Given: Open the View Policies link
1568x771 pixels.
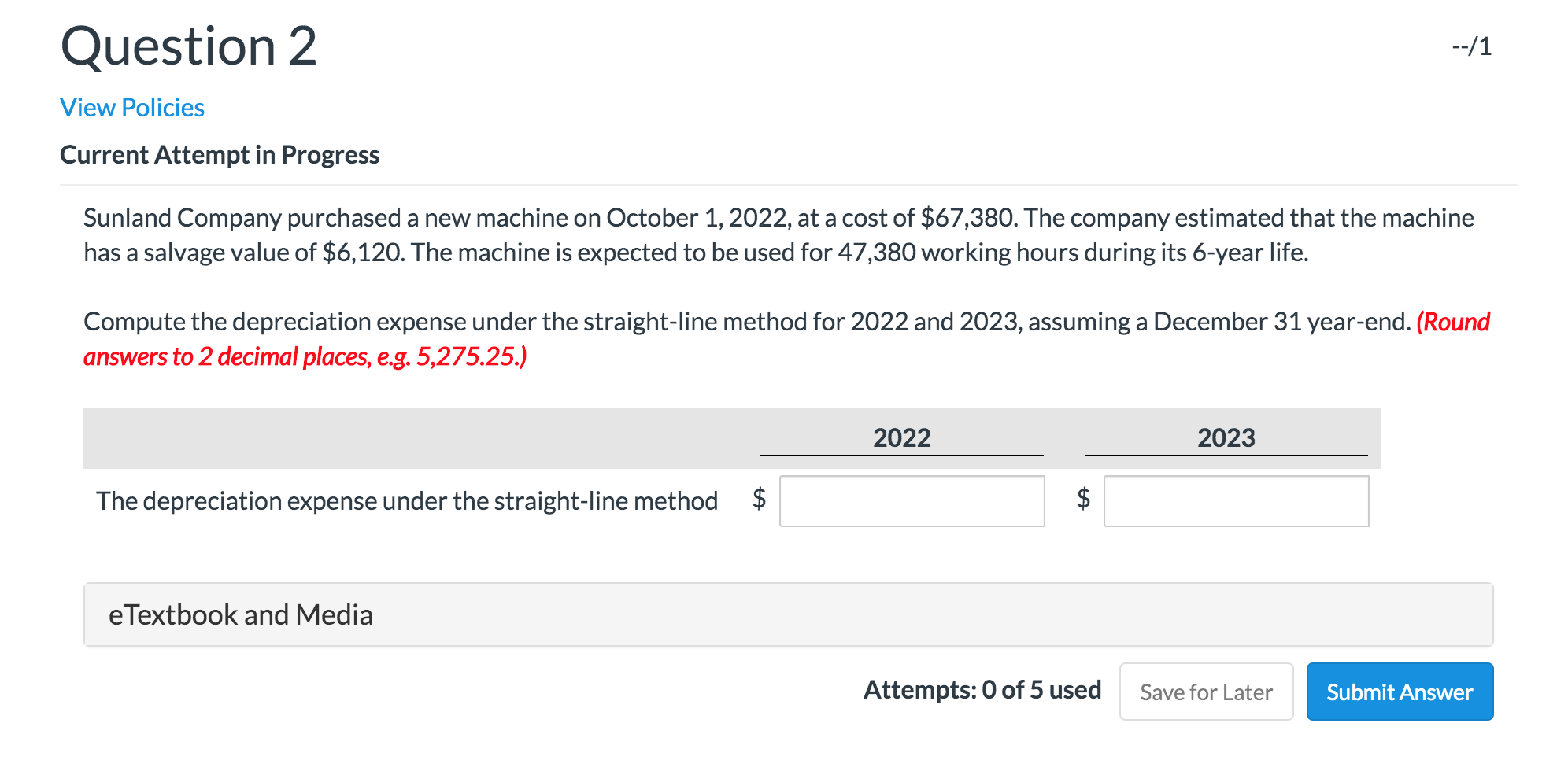Looking at the screenshot, I should (131, 107).
